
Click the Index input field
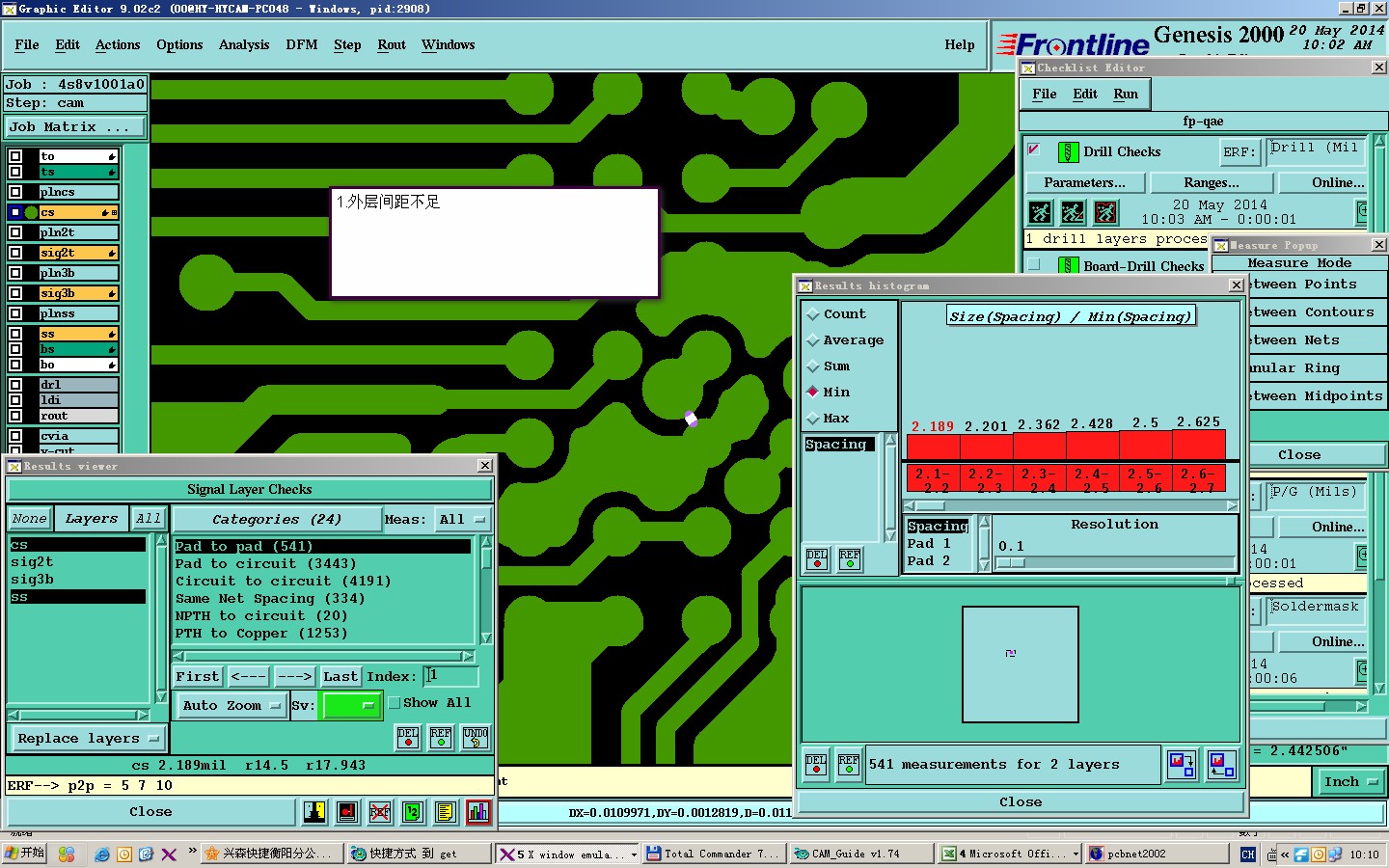pos(451,677)
